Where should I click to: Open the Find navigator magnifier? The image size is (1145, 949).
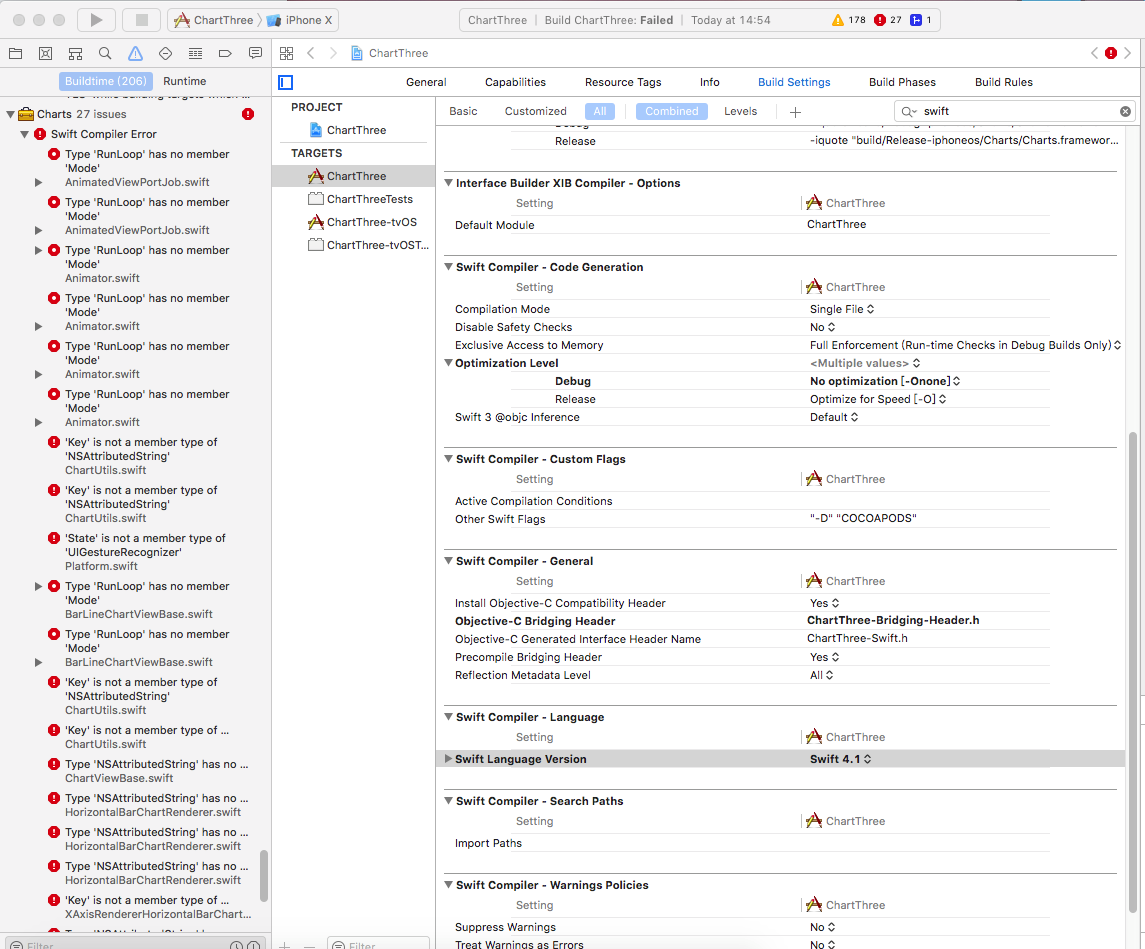(x=105, y=53)
